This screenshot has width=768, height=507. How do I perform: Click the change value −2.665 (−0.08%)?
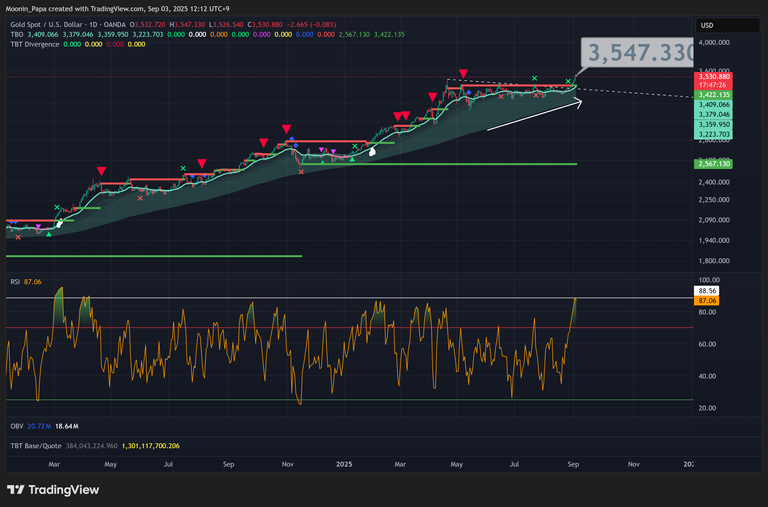[x=311, y=24]
